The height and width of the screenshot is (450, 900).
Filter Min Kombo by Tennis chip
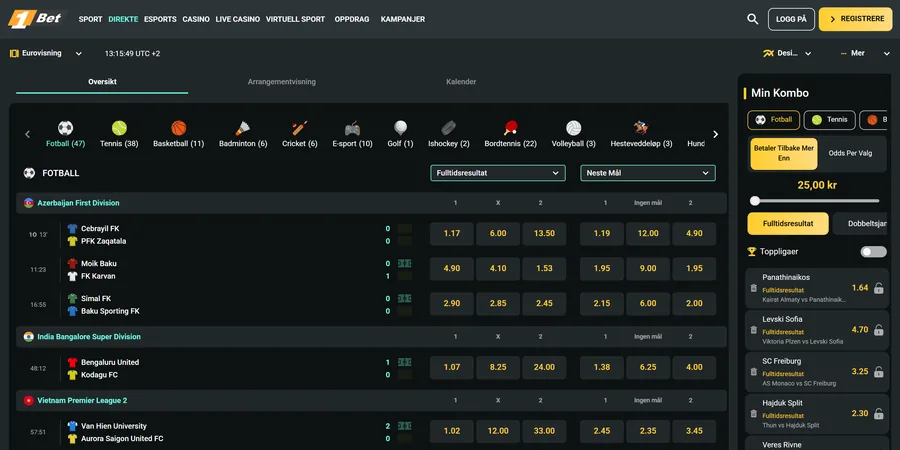click(829, 120)
